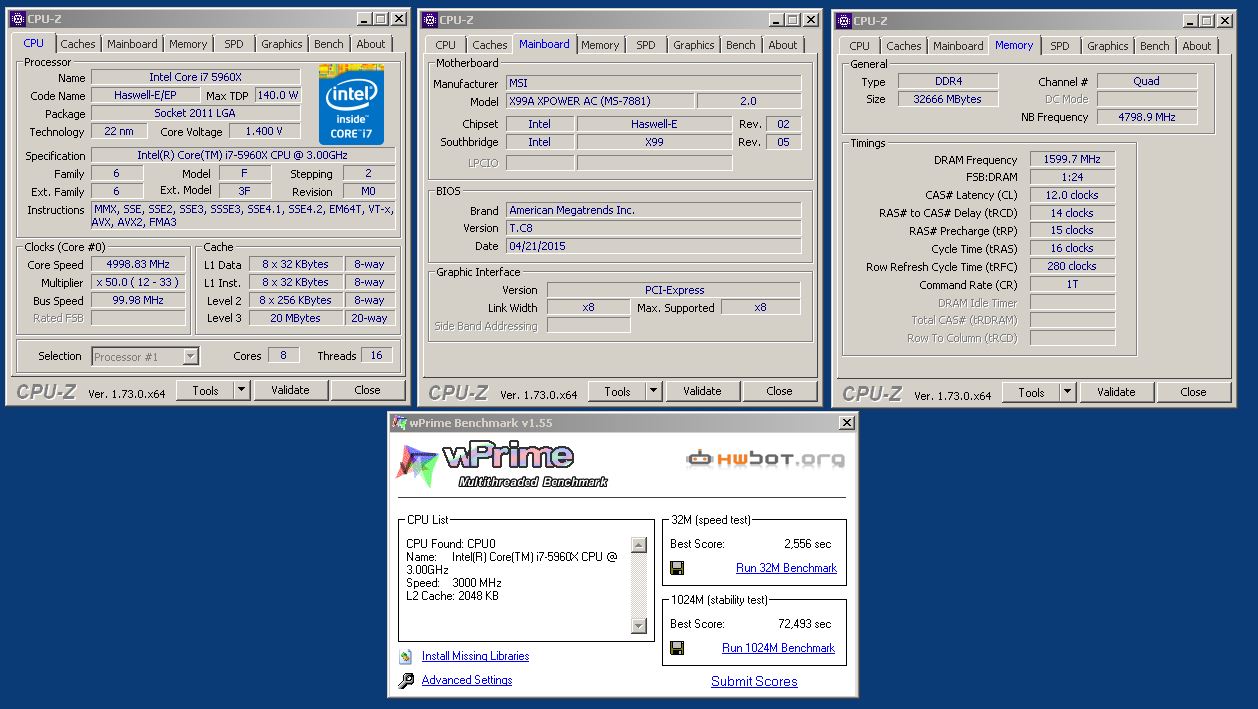Select the Bench tab in the right CPU-Z window
This screenshot has width=1258, height=709.
pos(1154,46)
